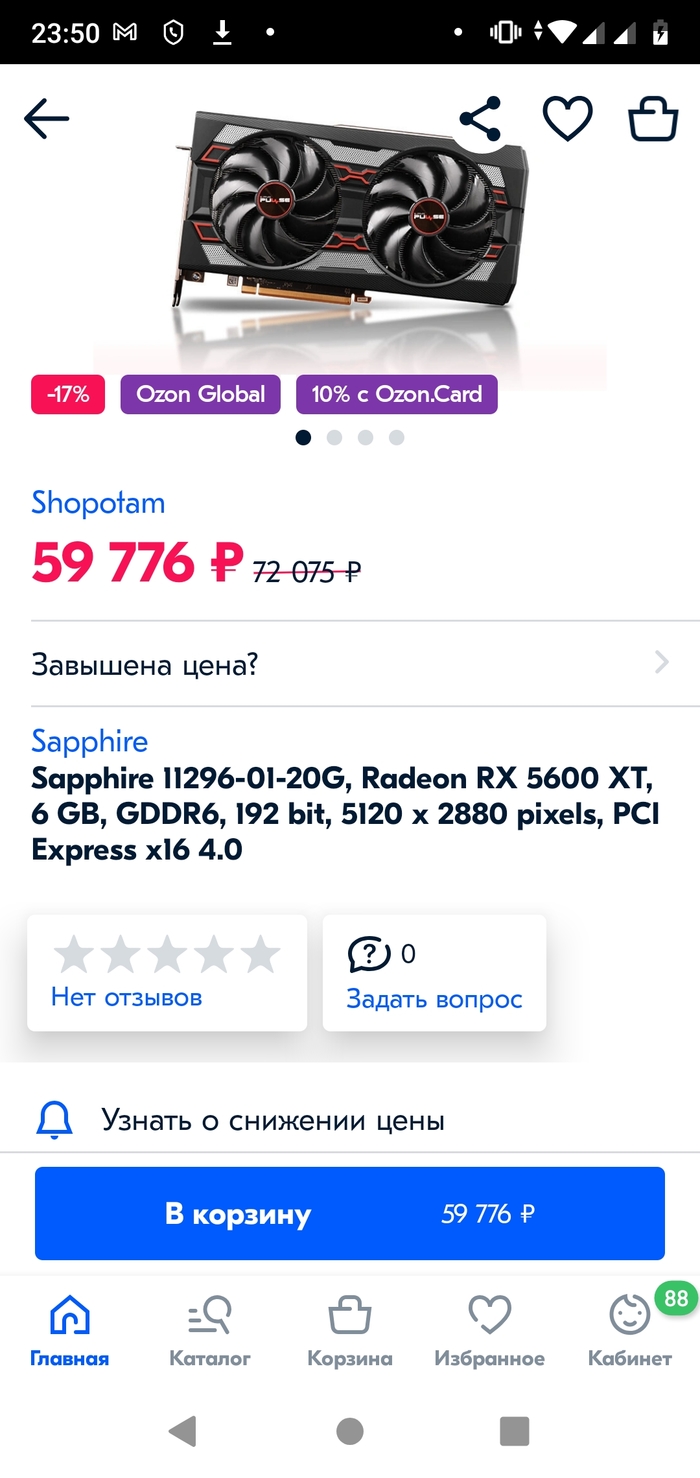Screen dimensions: 700x1478
Task: Open the Sapphire brand link
Action: coord(90,741)
